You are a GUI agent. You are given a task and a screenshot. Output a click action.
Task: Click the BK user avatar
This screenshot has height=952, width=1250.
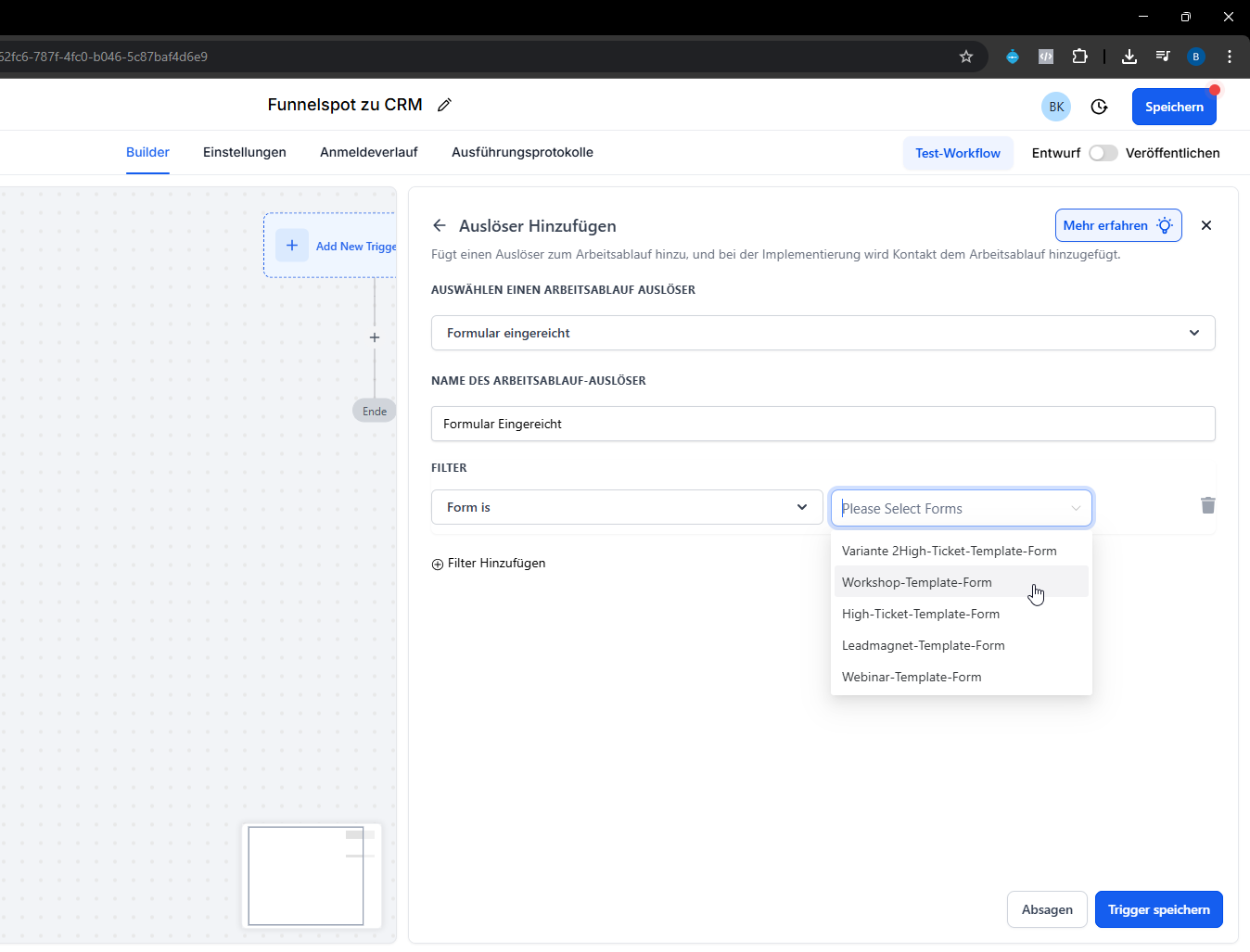(x=1056, y=107)
